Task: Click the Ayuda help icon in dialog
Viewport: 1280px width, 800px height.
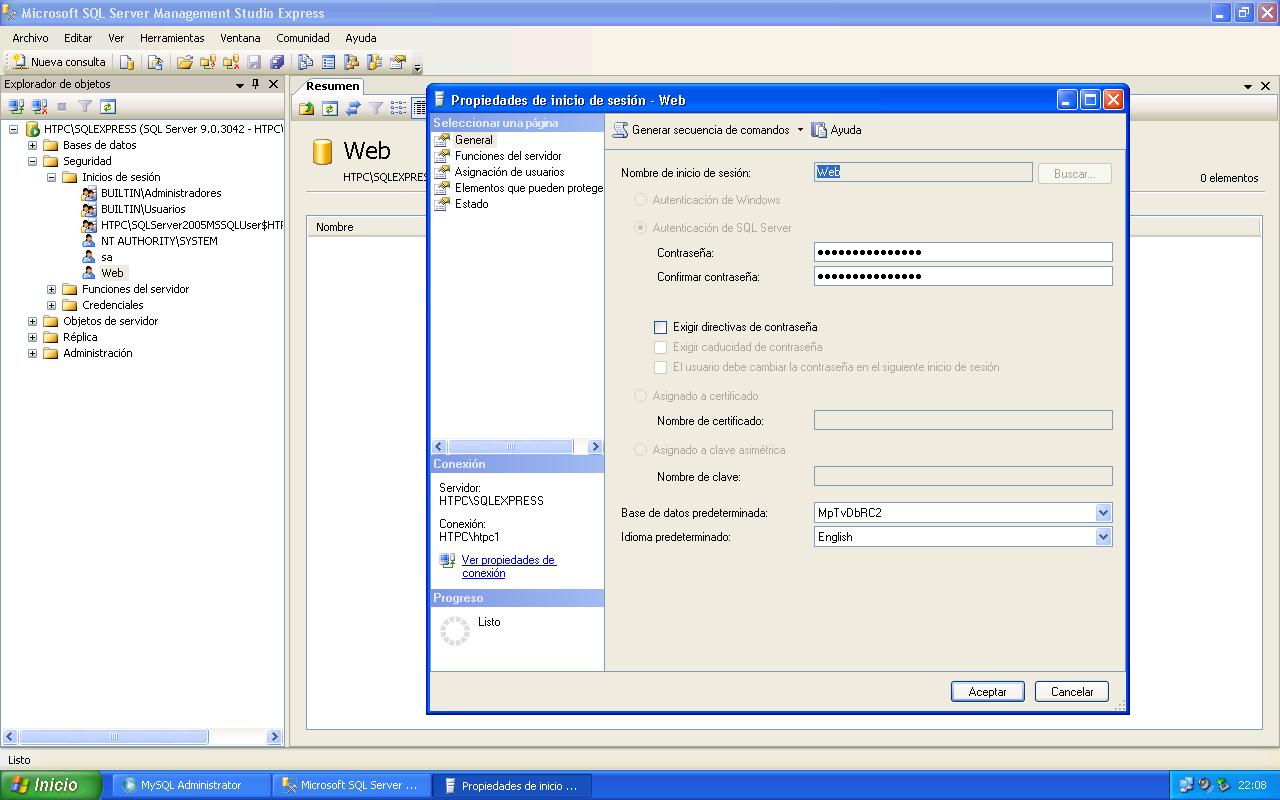Action: click(x=820, y=130)
